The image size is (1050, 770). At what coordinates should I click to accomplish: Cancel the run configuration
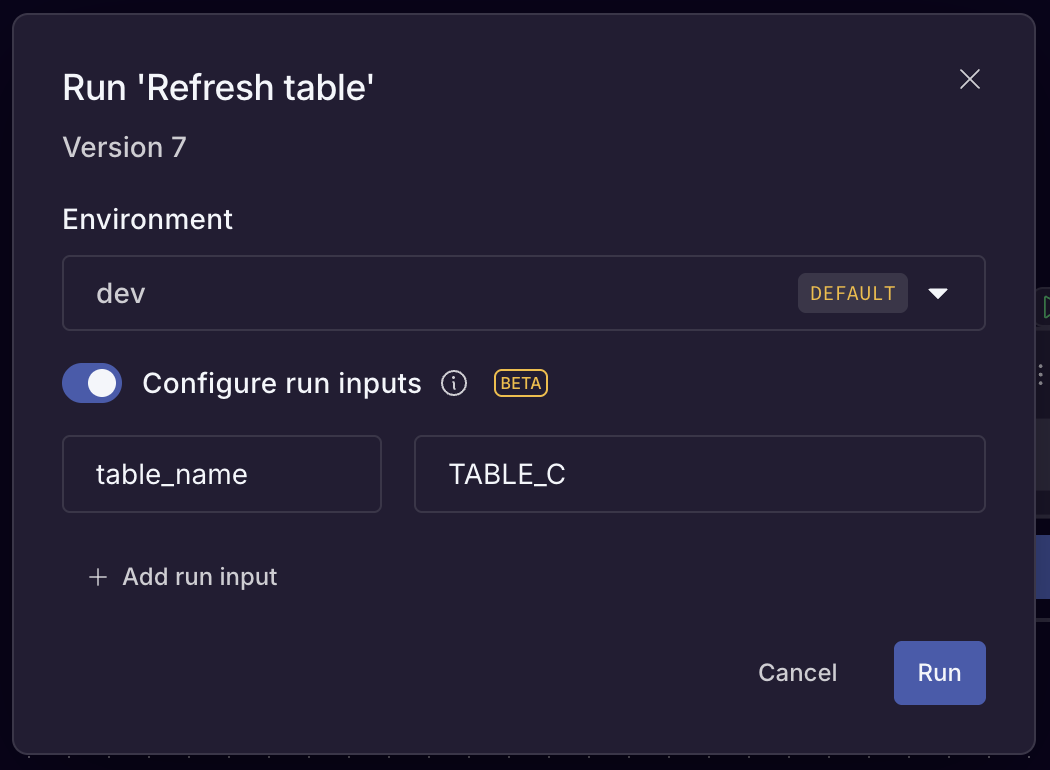[x=797, y=672]
